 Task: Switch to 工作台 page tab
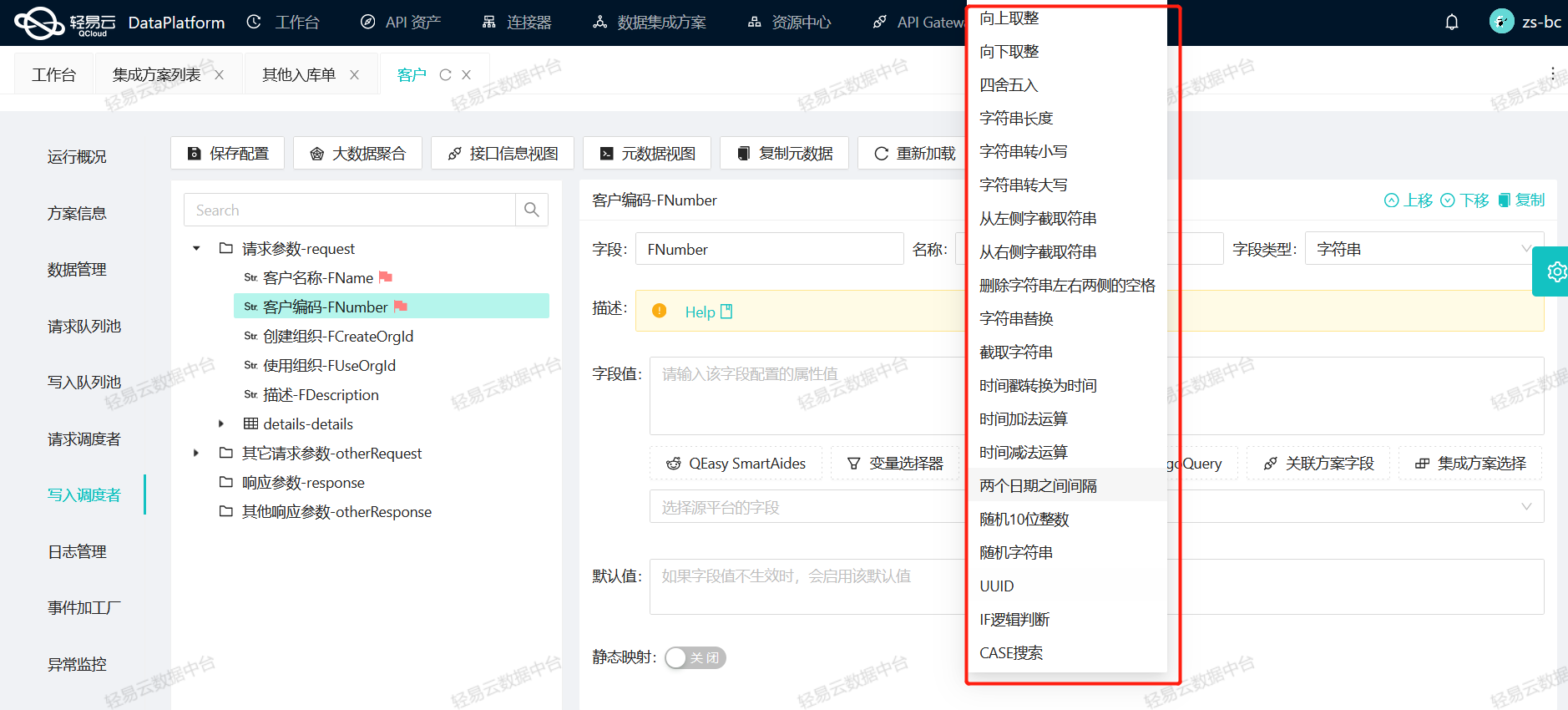[54, 75]
